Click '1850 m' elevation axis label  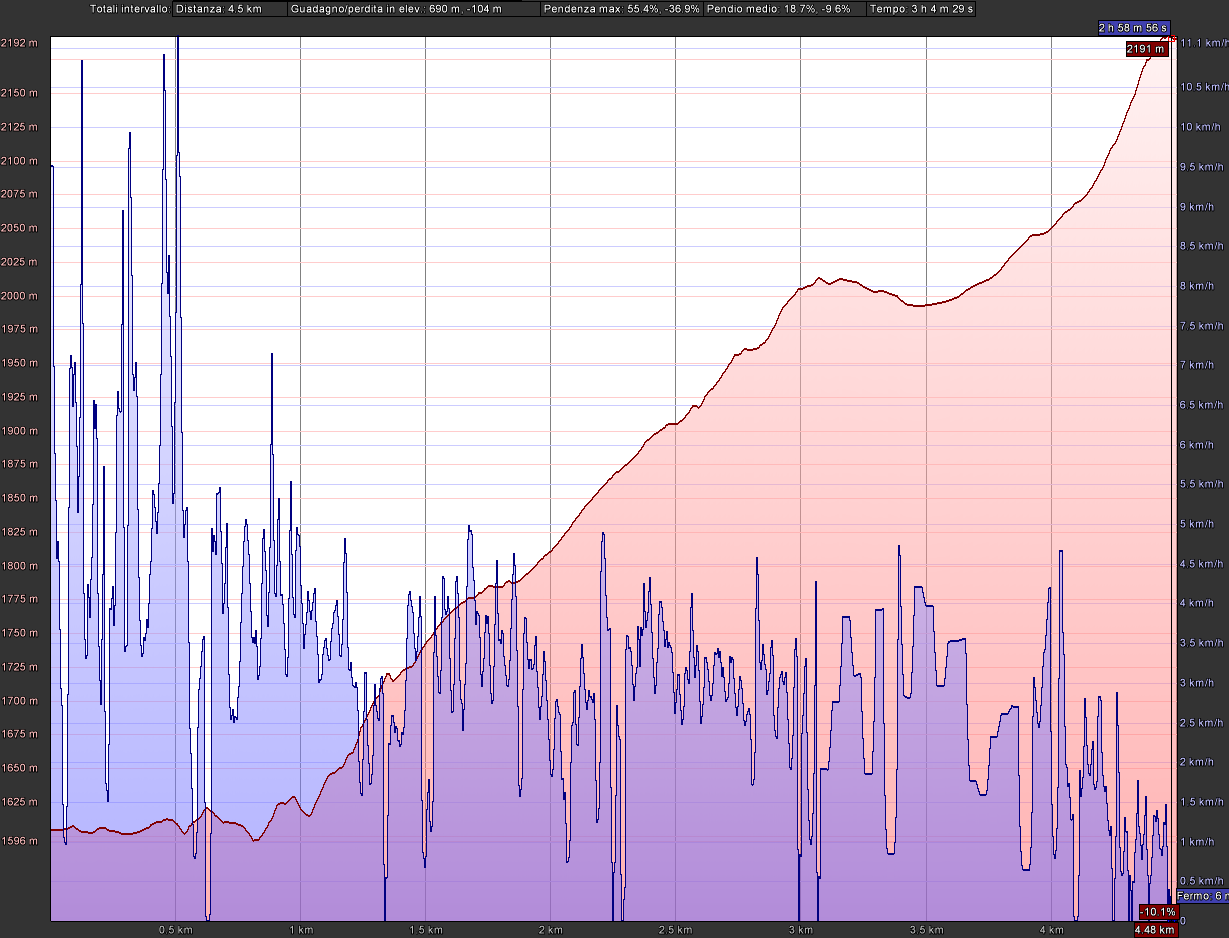click(x=19, y=498)
